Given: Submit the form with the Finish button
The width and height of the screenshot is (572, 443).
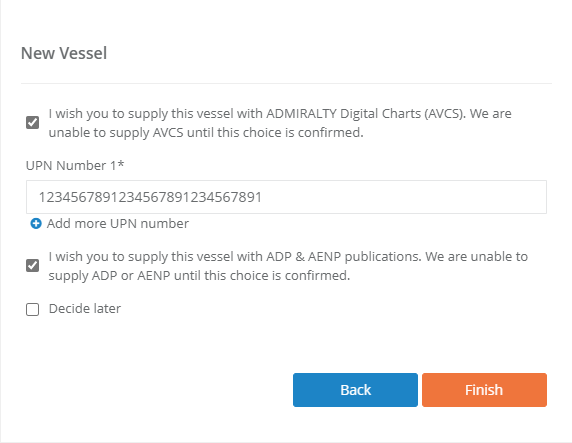Looking at the screenshot, I should [484, 390].
